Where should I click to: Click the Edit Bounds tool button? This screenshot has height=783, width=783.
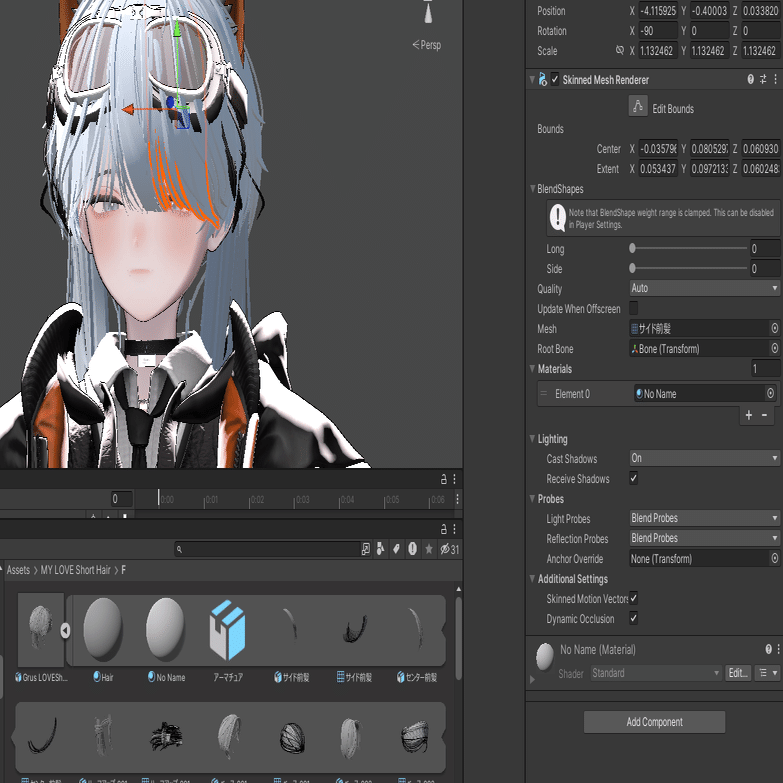(x=638, y=106)
